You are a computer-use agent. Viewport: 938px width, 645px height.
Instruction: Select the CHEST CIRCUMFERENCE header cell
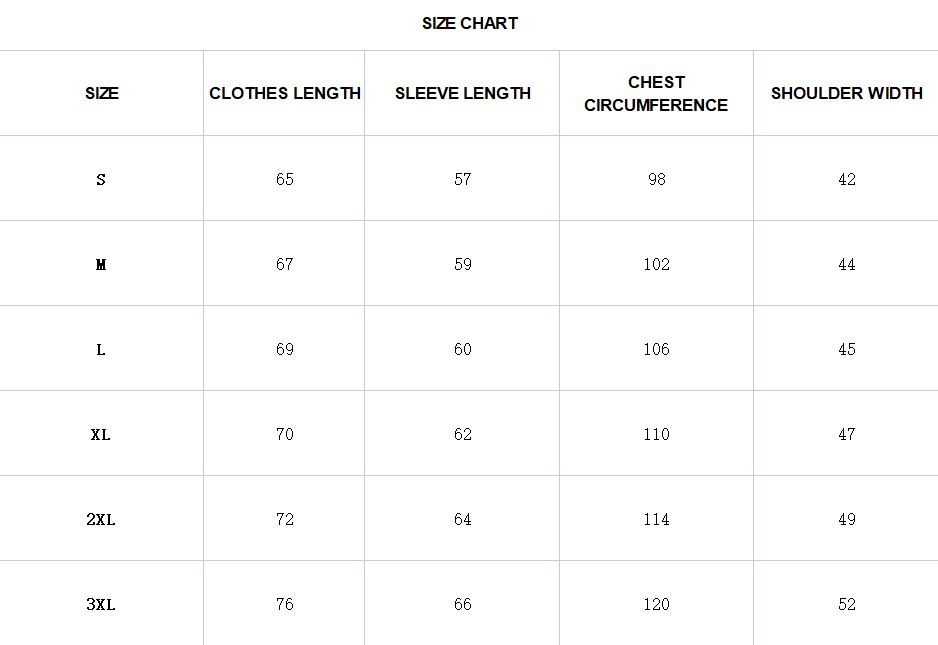pyautogui.click(x=656, y=93)
